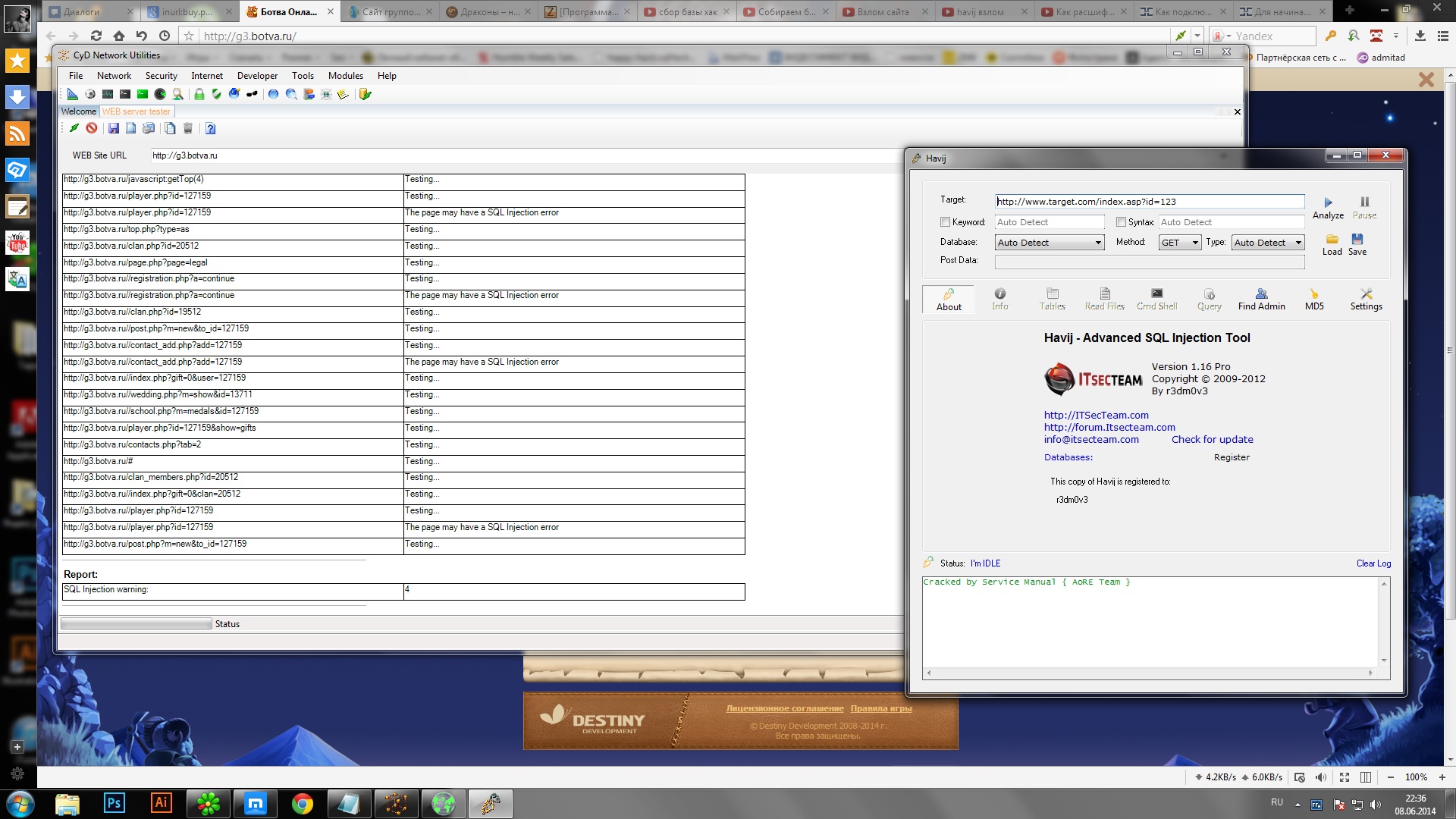Copy results using the copy pages icon
Image resolution: width=1456 pixels, height=819 pixels.
click(170, 128)
